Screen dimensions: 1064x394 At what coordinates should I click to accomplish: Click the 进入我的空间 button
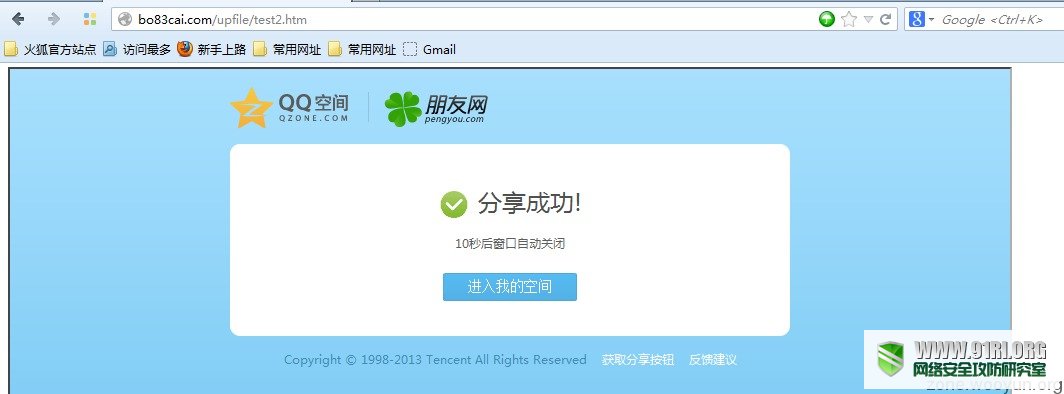pos(510,287)
